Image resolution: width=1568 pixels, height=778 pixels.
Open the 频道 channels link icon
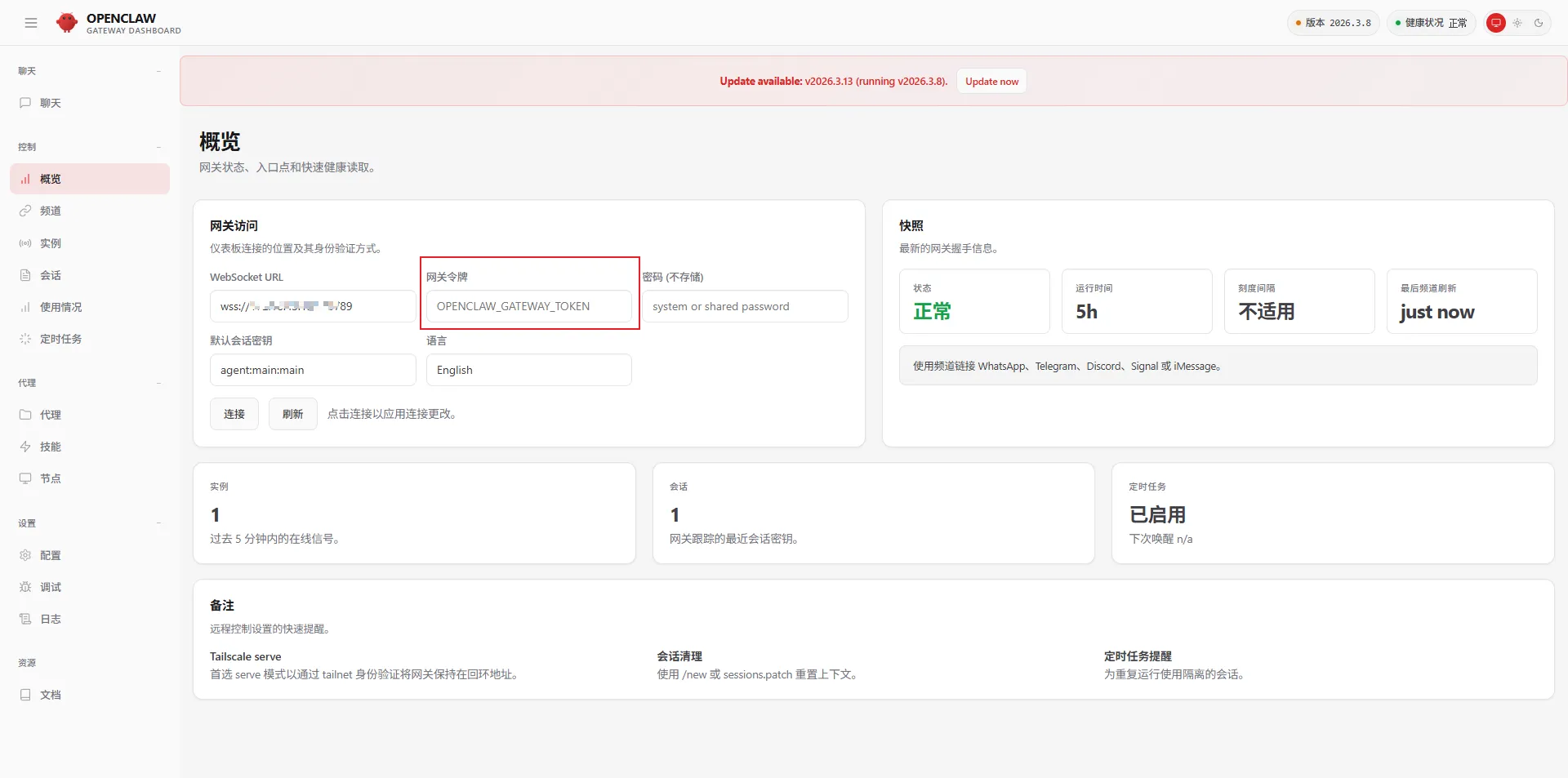pyautogui.click(x=25, y=211)
